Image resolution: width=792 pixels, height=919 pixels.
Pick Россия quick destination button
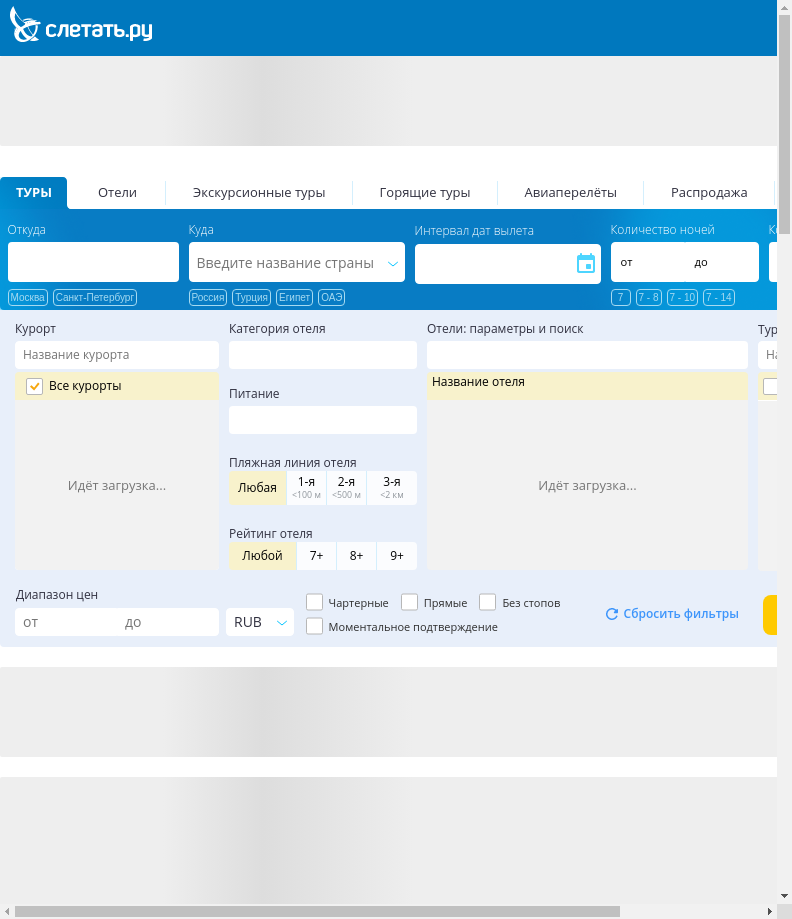click(208, 297)
